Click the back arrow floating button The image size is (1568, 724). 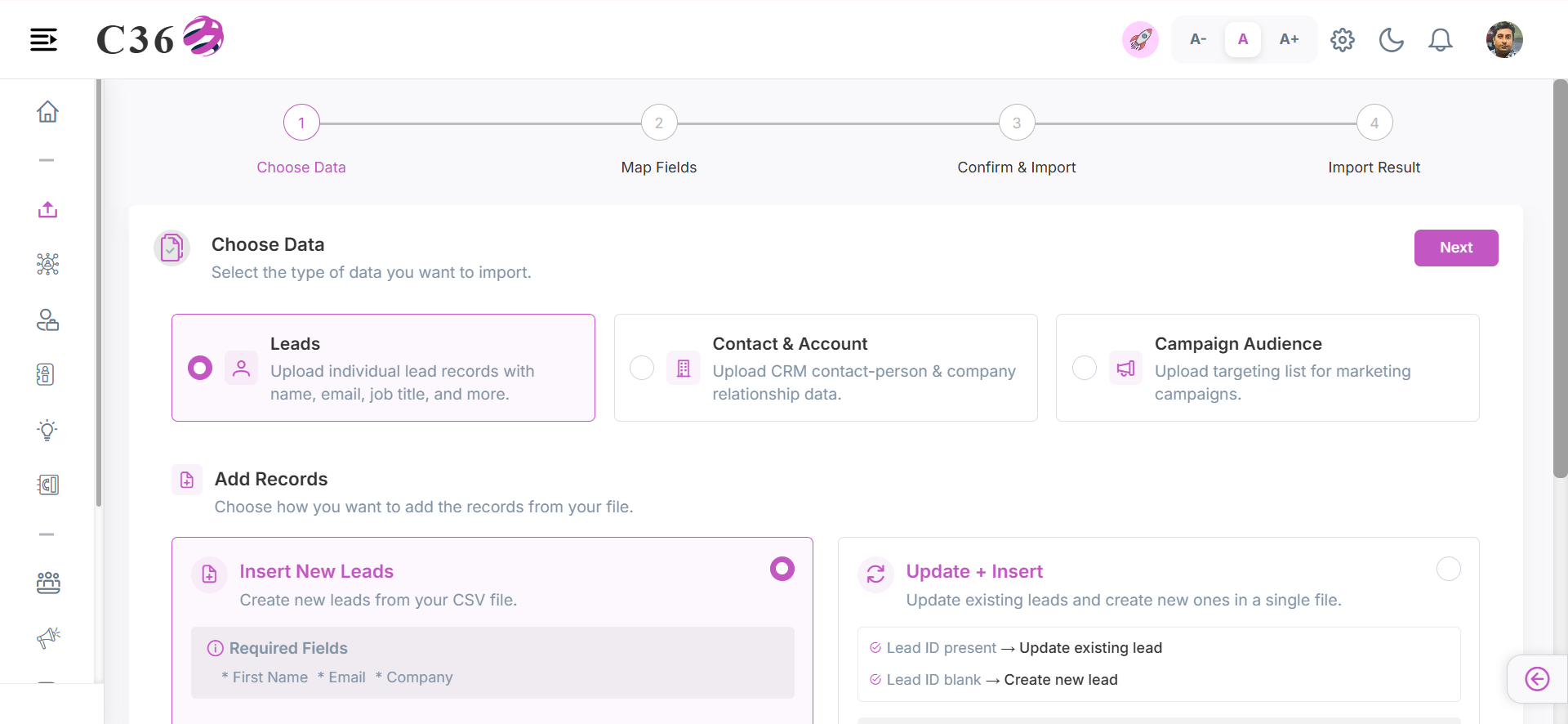(1537, 679)
